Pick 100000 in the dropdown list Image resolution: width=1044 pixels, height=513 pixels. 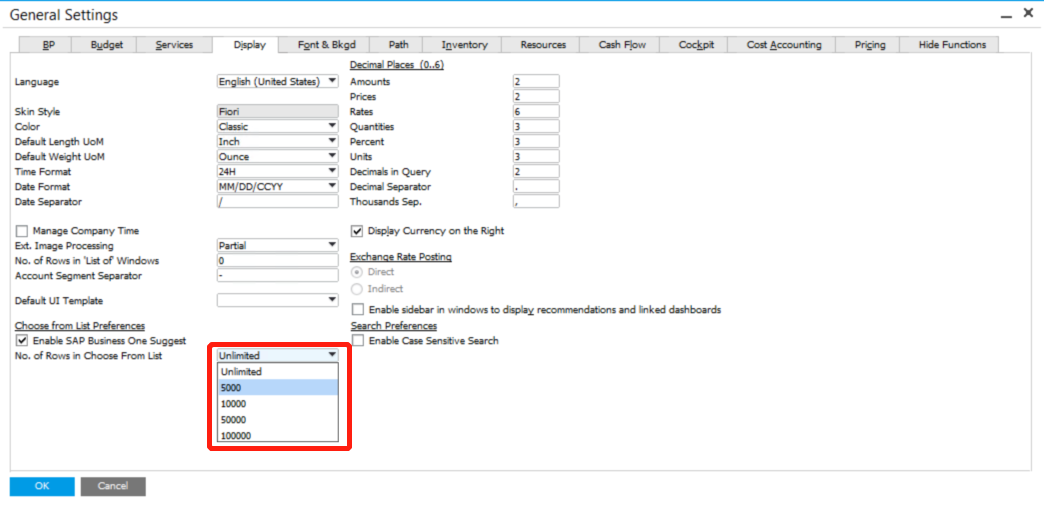tap(278, 436)
